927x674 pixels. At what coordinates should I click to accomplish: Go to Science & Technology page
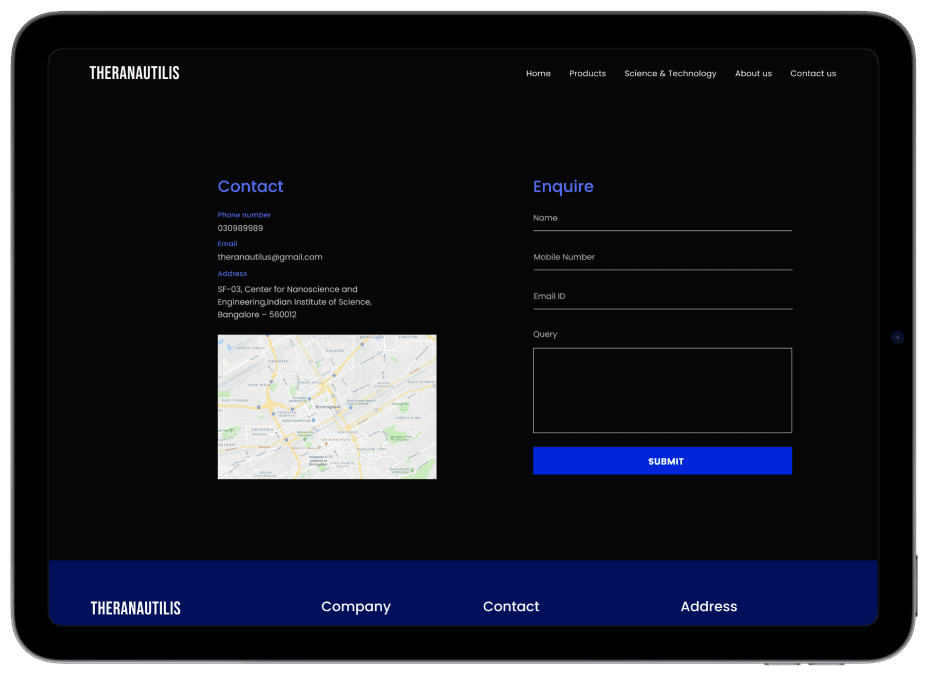coord(670,73)
